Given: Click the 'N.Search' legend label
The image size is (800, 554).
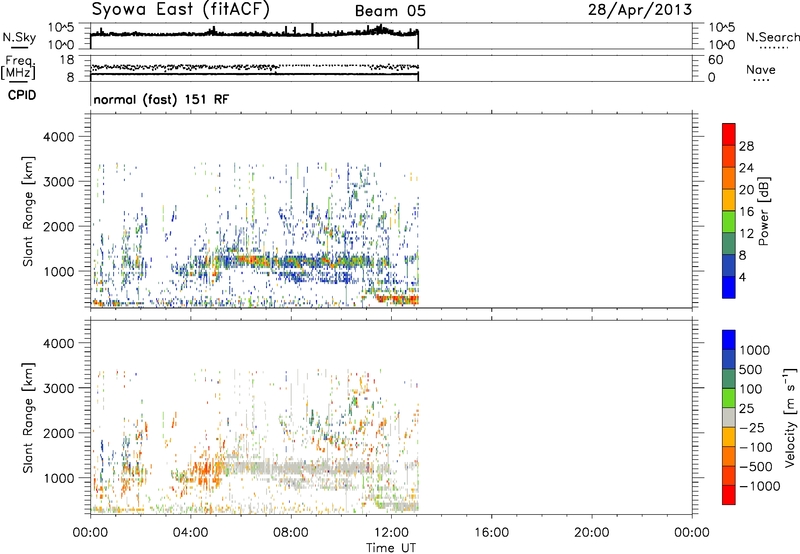Looking at the screenshot, I should click(772, 37).
